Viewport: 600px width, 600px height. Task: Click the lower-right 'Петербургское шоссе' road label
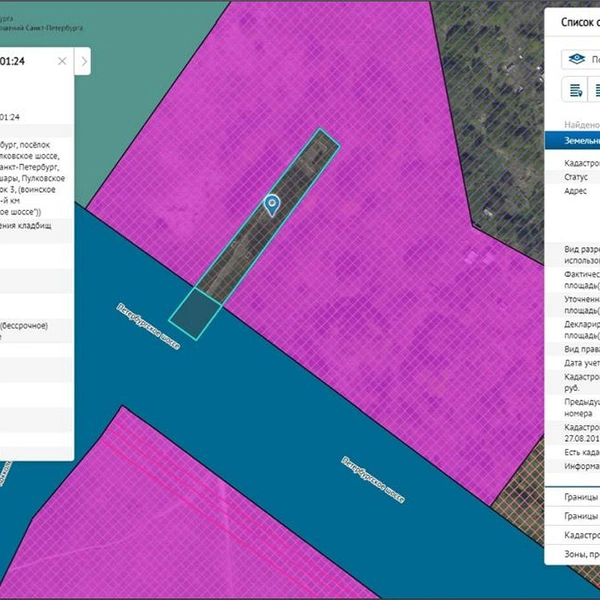(x=372, y=479)
